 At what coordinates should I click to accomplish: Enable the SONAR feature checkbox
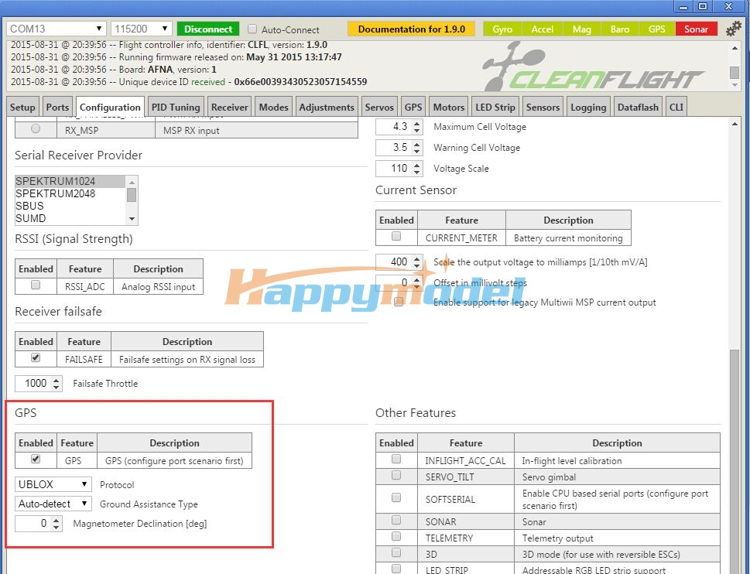tap(396, 520)
